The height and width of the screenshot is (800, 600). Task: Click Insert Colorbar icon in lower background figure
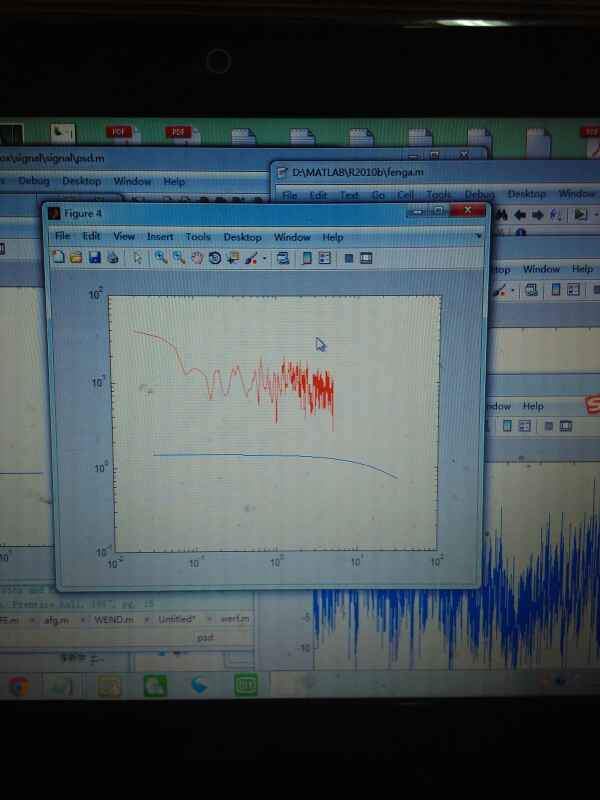[507, 426]
